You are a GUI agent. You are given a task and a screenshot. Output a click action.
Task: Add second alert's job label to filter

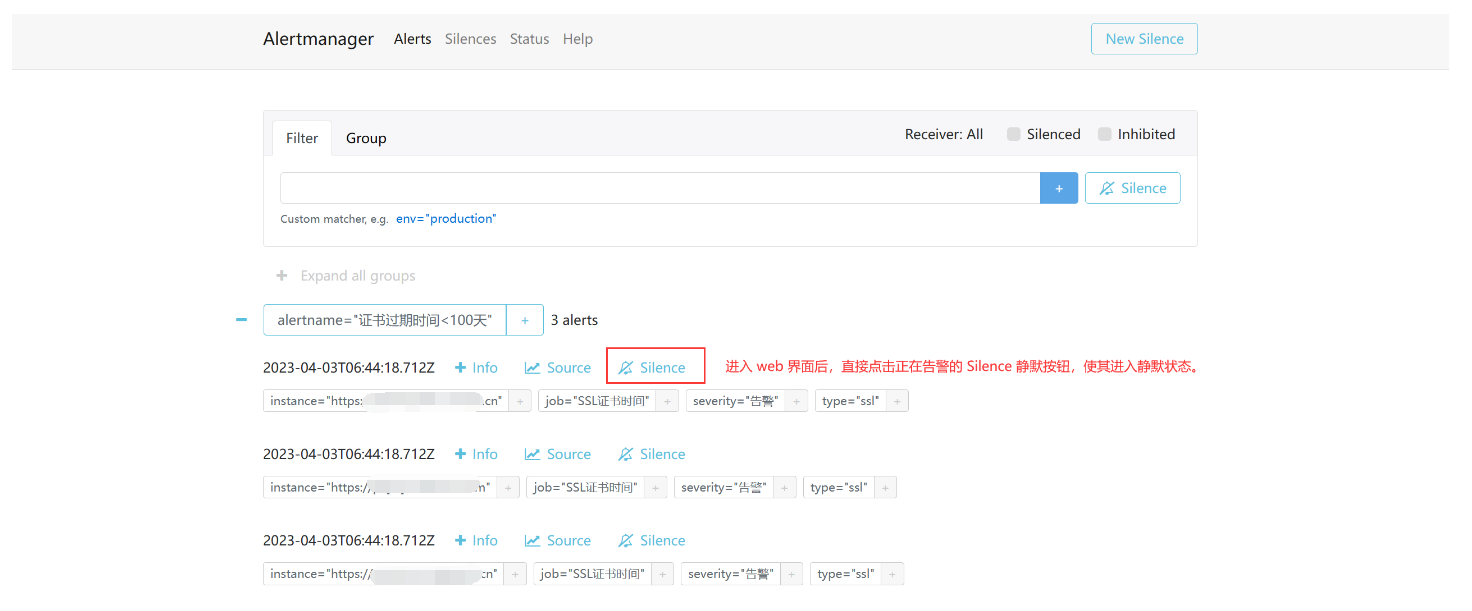coord(656,487)
